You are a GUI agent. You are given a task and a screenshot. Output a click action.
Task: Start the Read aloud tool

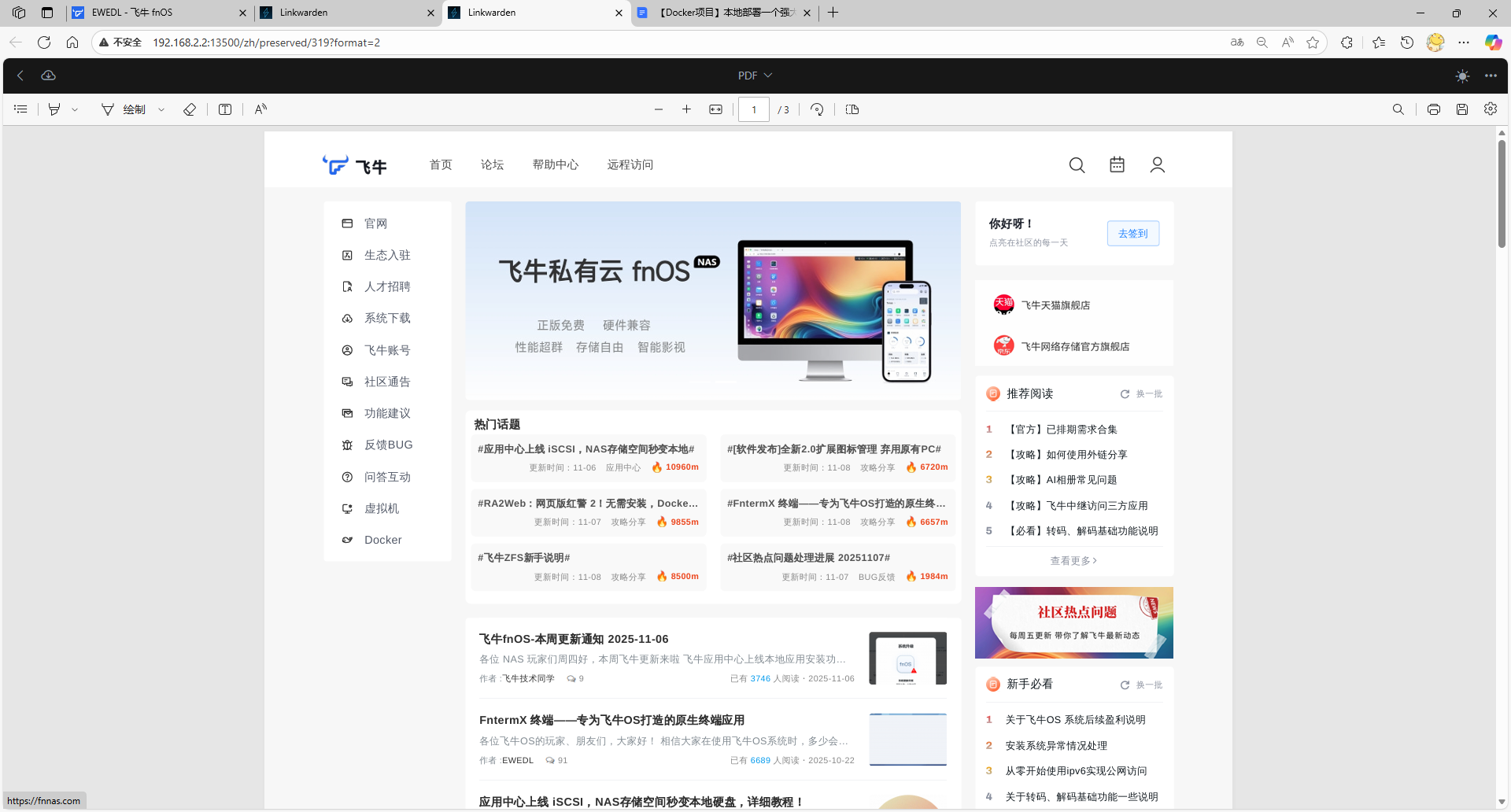(260, 109)
